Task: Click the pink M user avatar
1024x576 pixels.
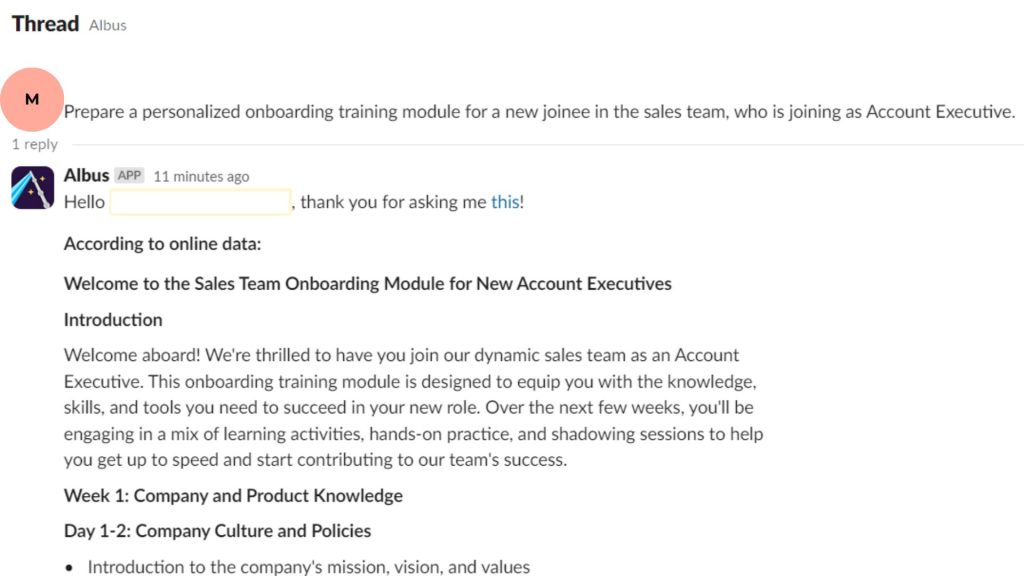Action: coord(32,99)
